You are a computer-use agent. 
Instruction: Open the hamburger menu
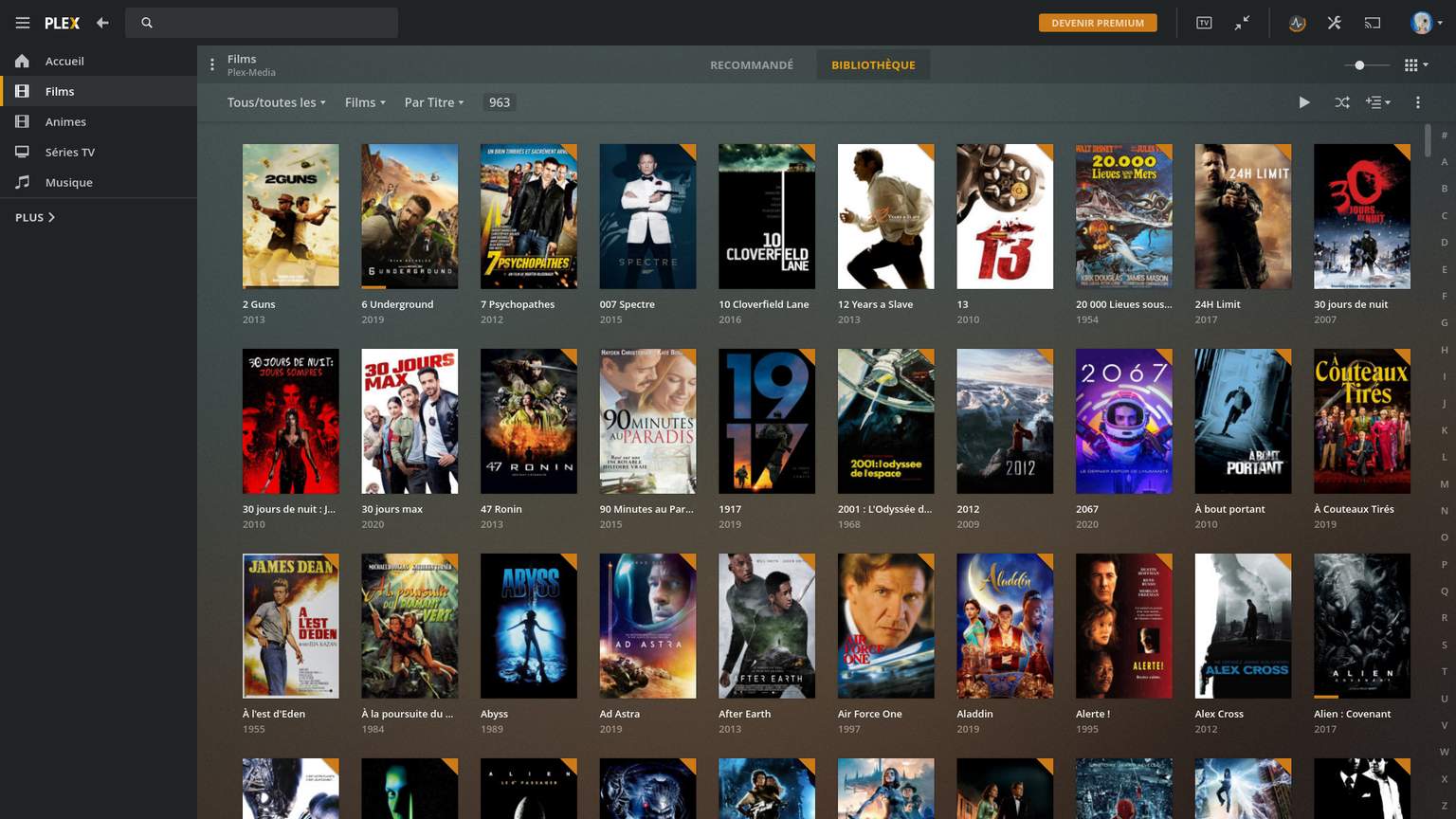23,23
